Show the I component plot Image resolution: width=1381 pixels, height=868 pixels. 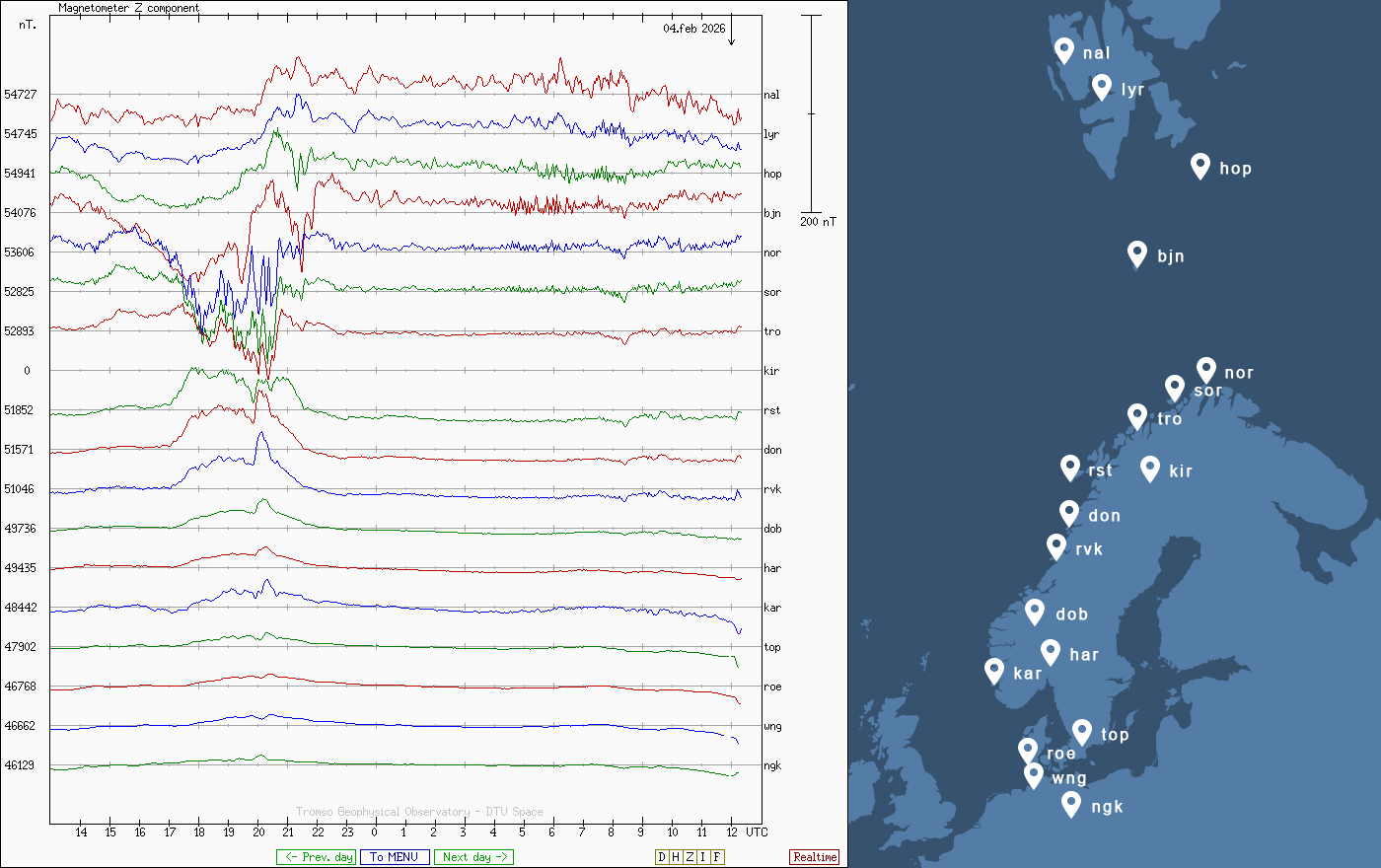[x=703, y=857]
